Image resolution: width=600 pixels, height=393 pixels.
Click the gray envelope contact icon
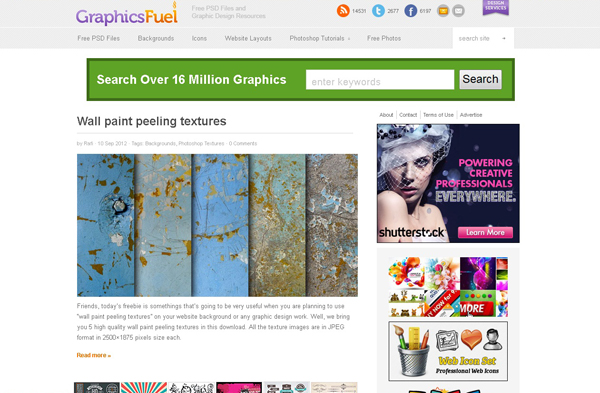(458, 11)
